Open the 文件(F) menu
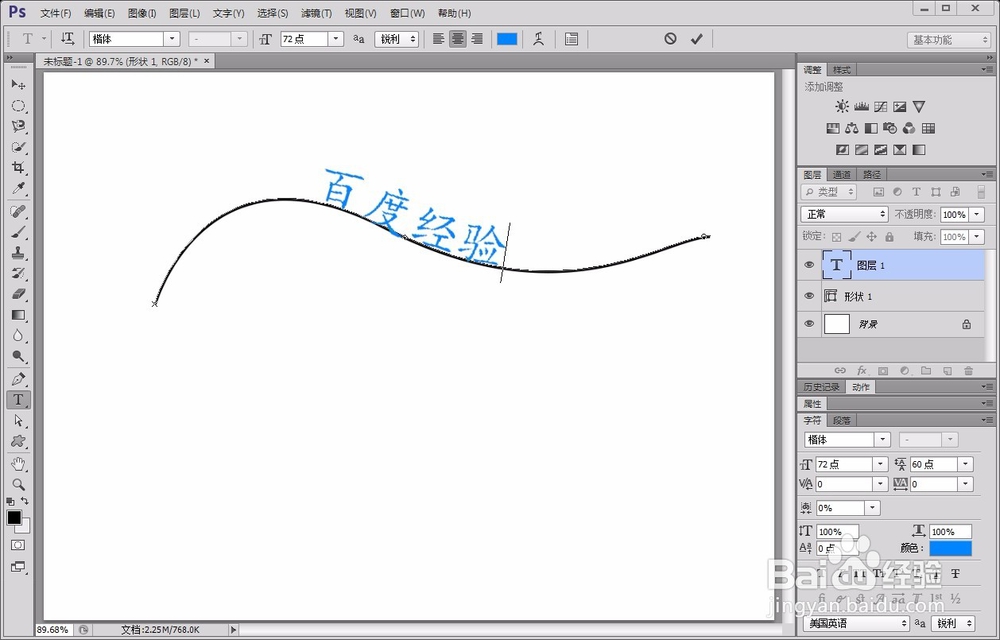This screenshot has width=1000, height=640. [55, 13]
